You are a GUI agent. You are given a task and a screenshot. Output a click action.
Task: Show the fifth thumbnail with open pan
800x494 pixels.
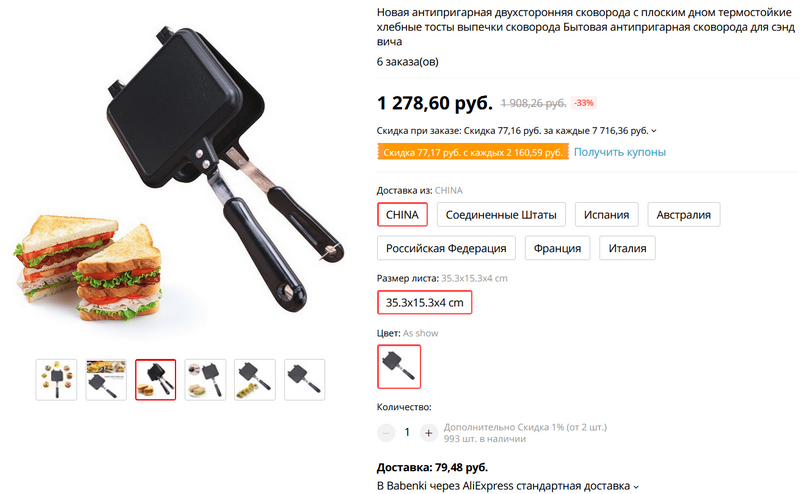tap(255, 380)
